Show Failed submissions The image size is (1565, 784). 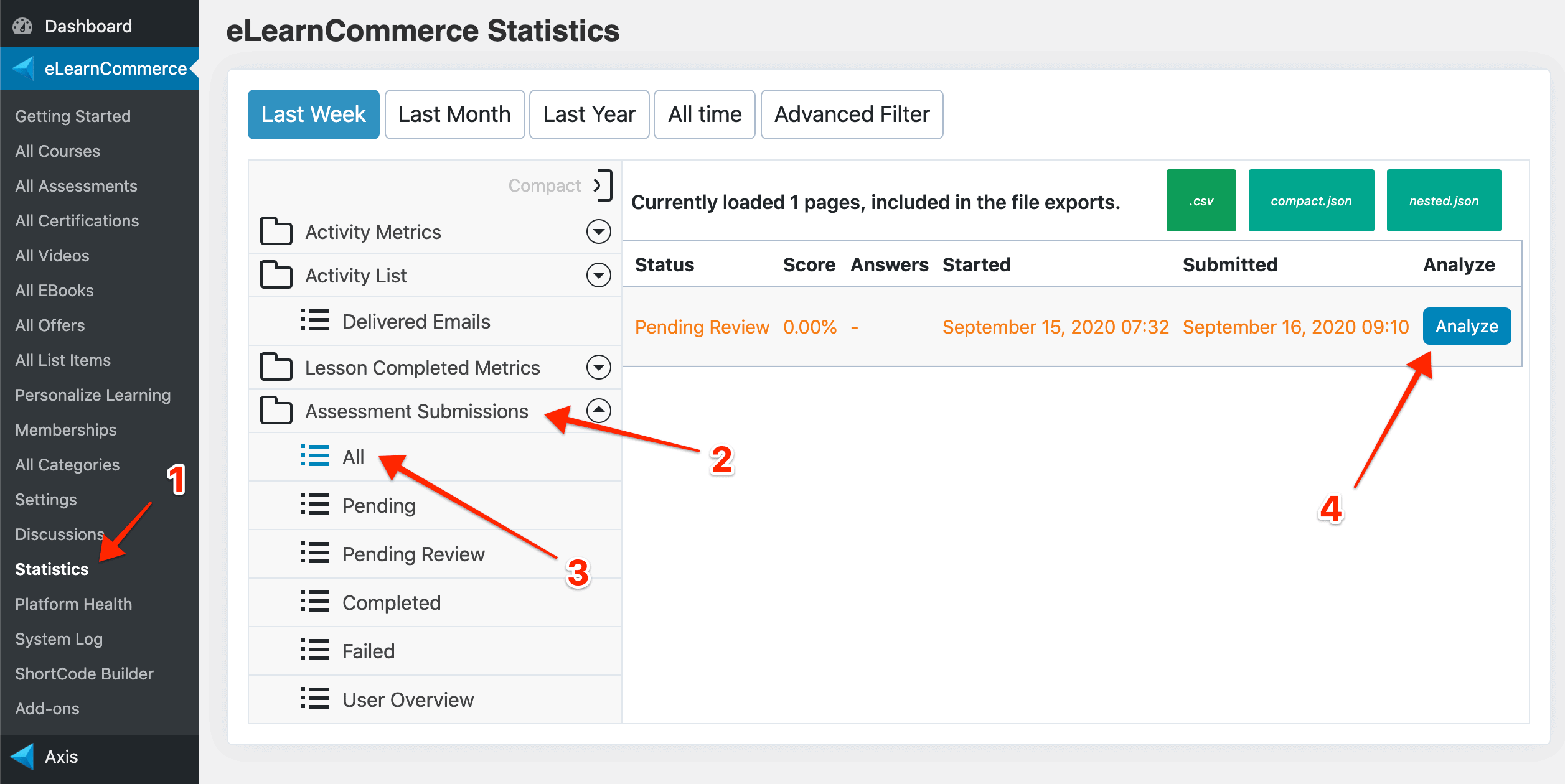tap(435, 651)
